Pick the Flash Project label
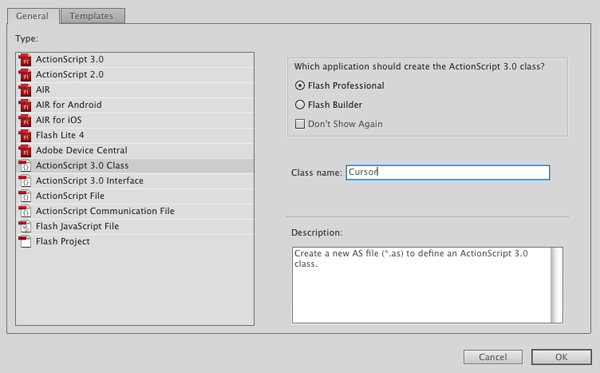The image size is (600, 373). click(63, 241)
